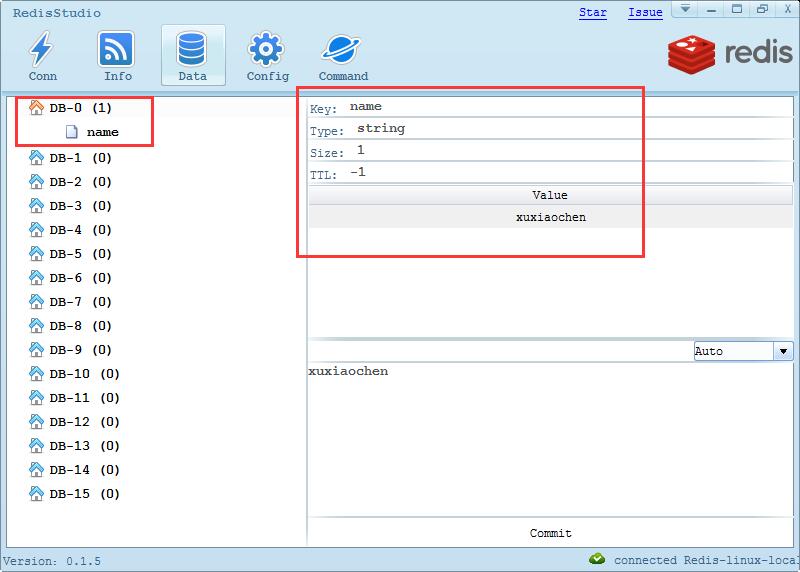The image size is (800, 572).
Task: Switch to the Conn tab label
Action: tap(43, 76)
